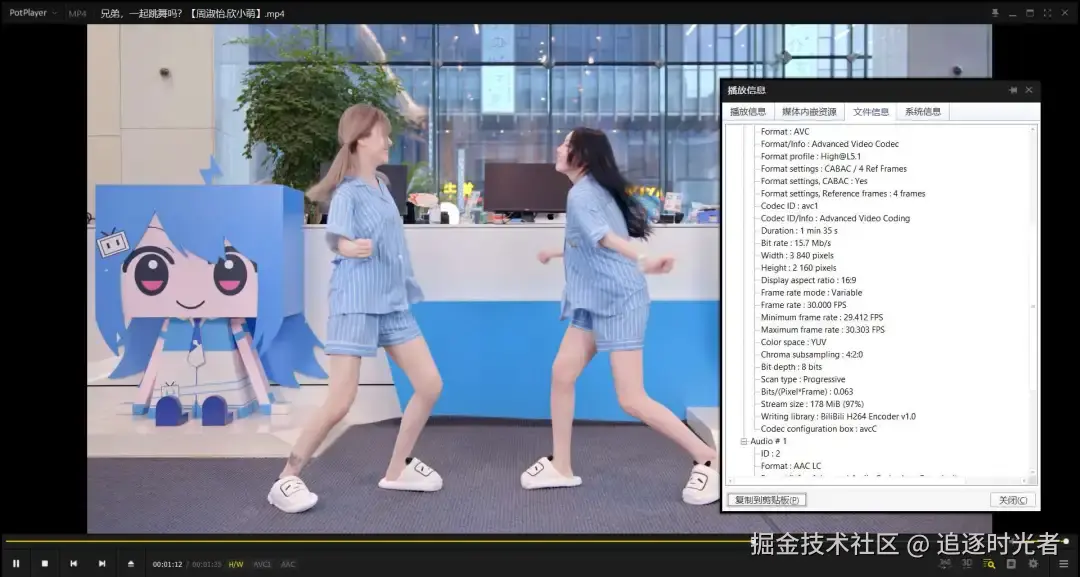Click the 关闭 button
This screenshot has width=1080, height=577.
coord(1012,500)
